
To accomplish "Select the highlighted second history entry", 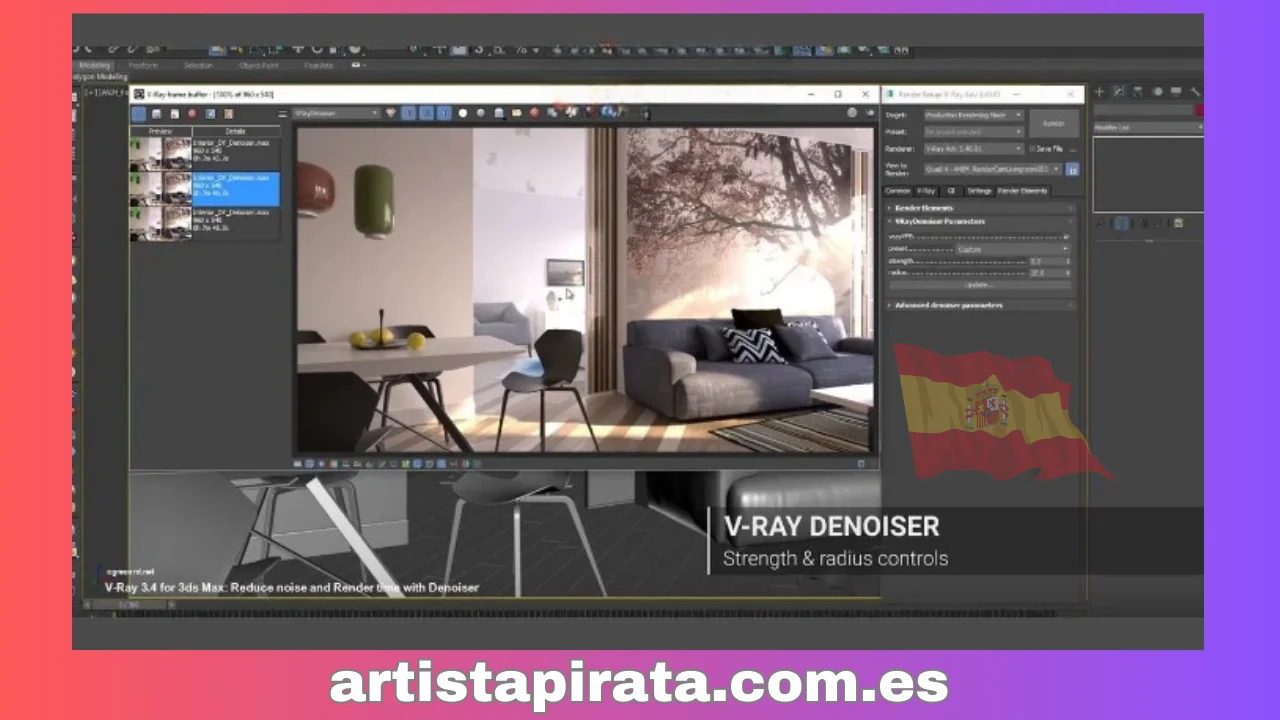I will (205, 189).
